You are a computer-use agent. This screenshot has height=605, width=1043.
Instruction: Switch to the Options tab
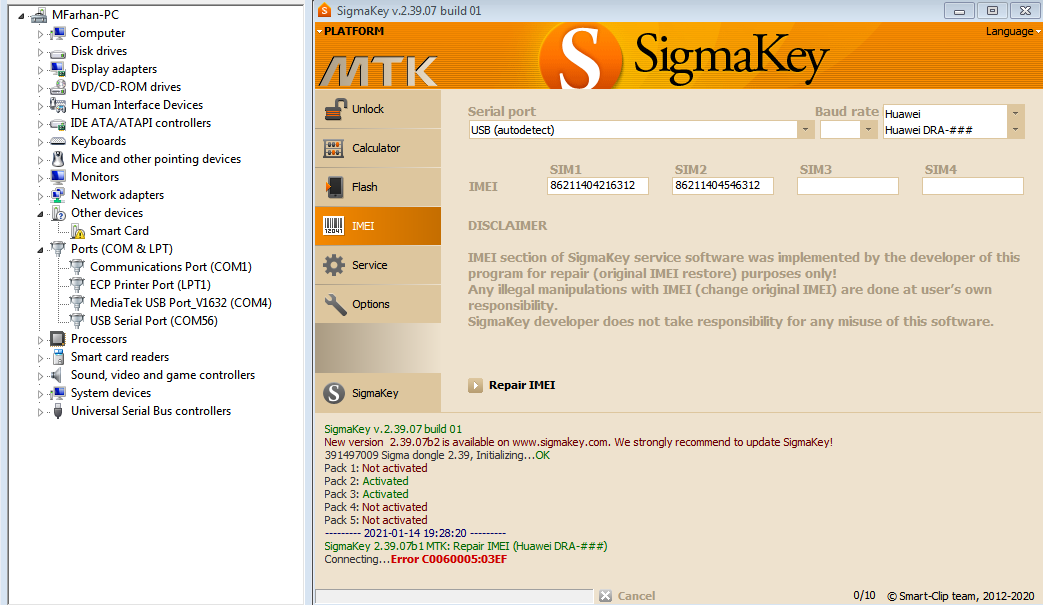coord(378,304)
